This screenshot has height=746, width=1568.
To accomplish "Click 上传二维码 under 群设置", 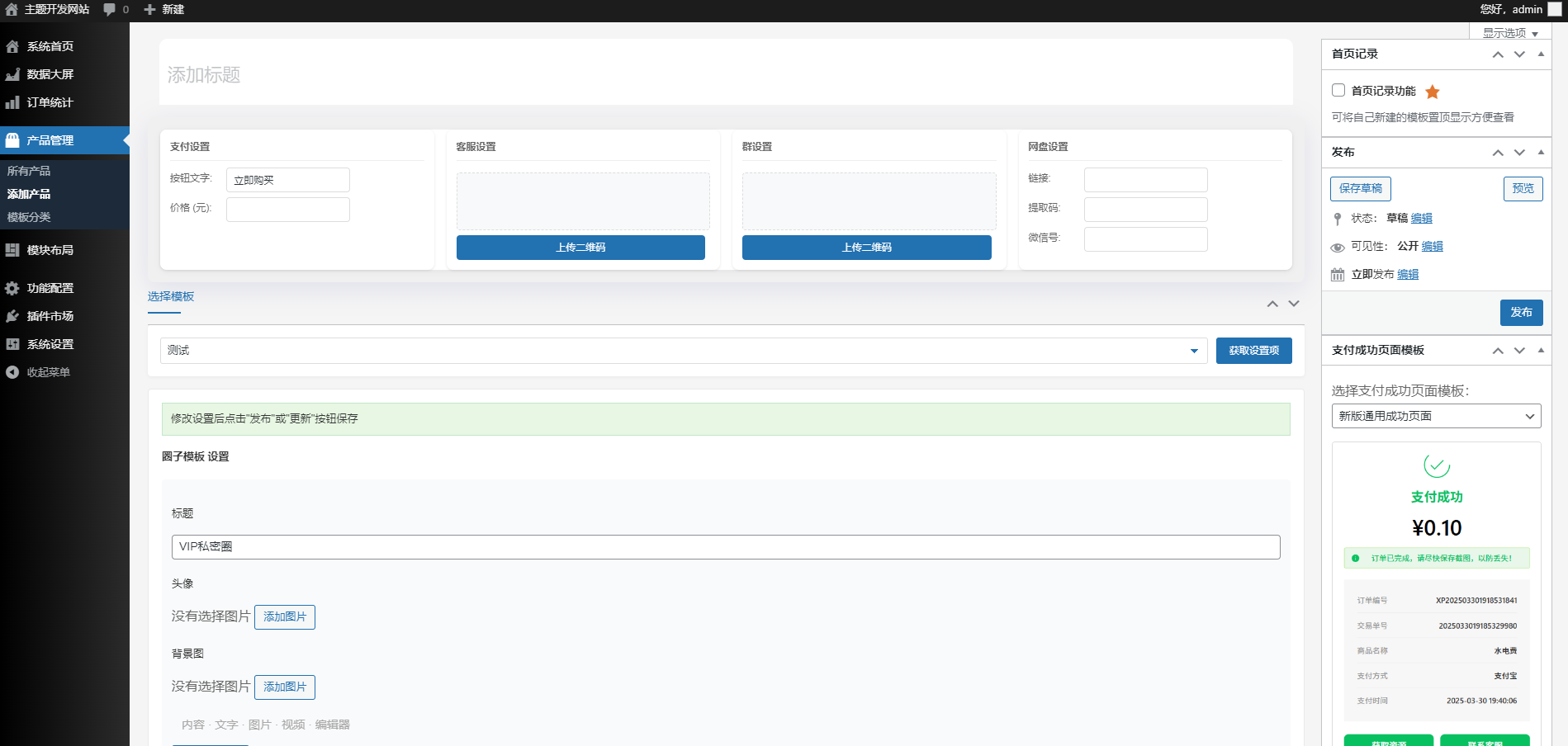I will pyautogui.click(x=867, y=248).
